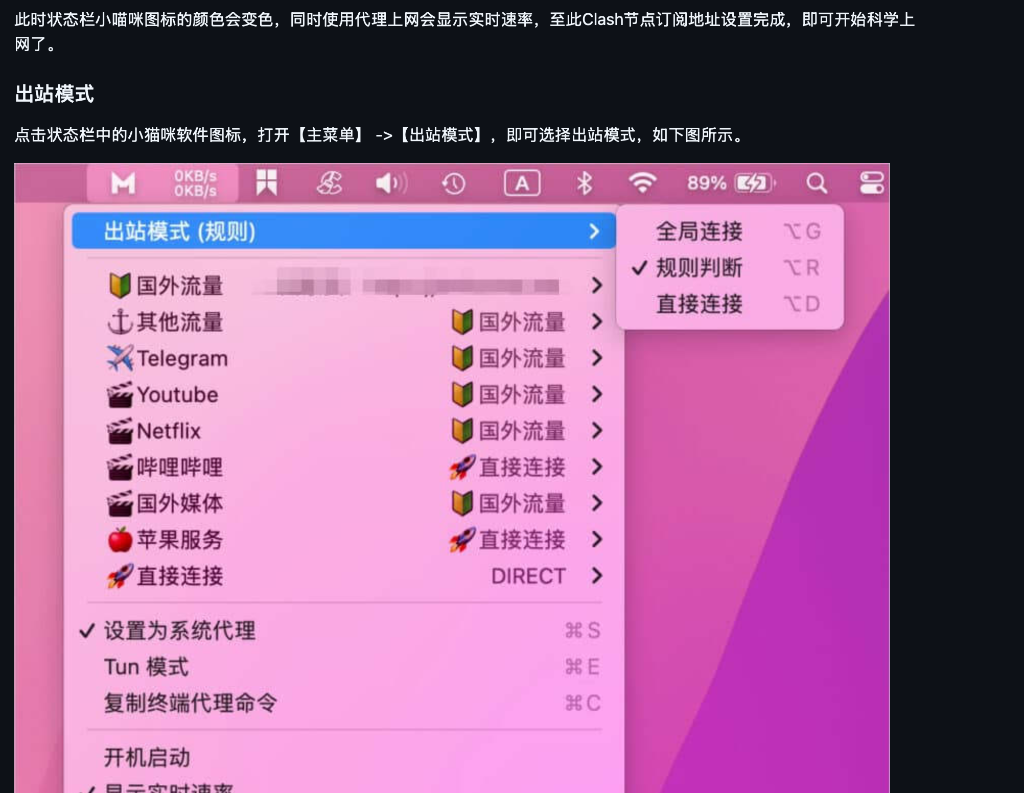
Task: Expand chevron of the 其他流量 row
Action: [596, 322]
